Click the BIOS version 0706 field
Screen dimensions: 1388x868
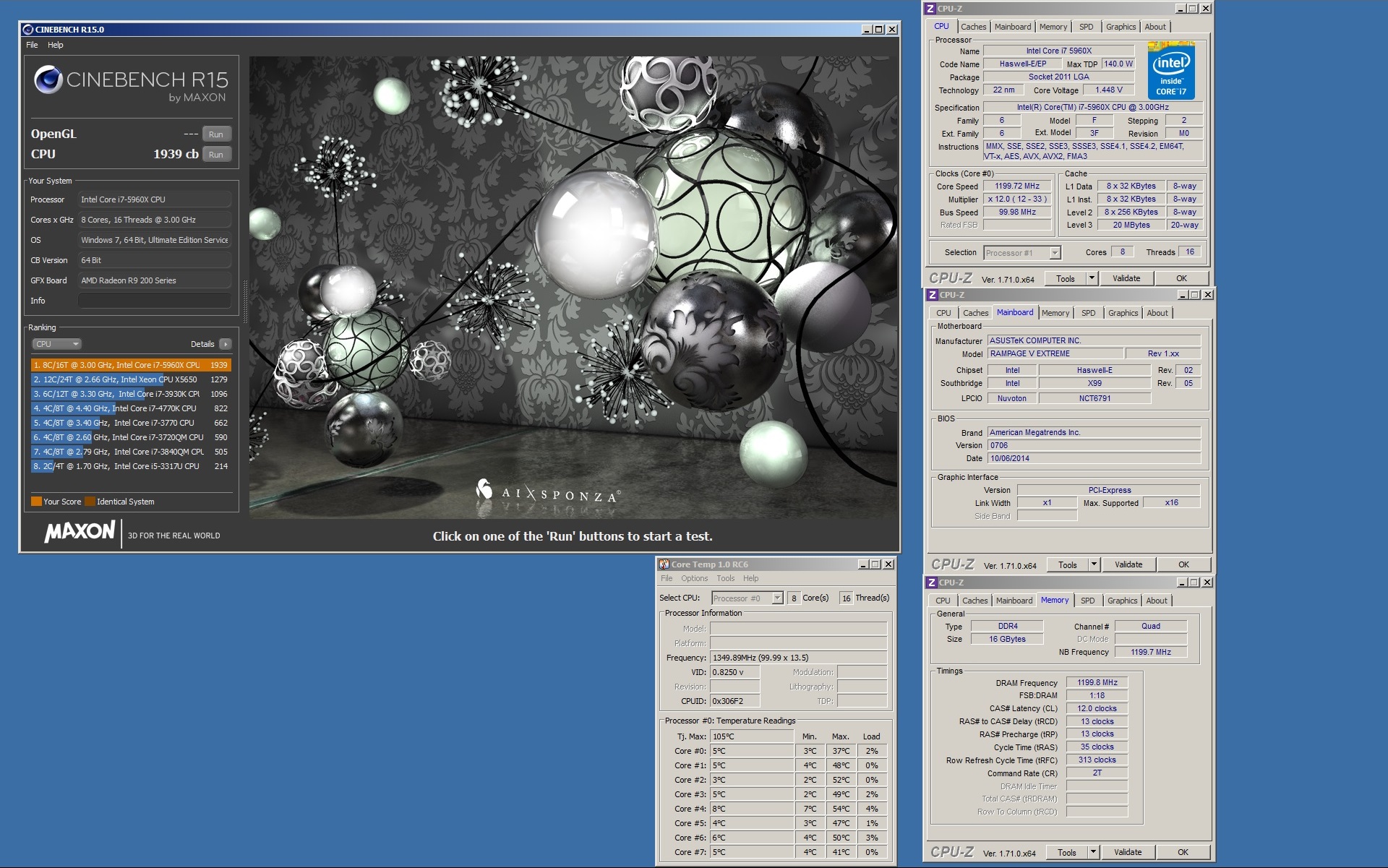[x=1094, y=445]
